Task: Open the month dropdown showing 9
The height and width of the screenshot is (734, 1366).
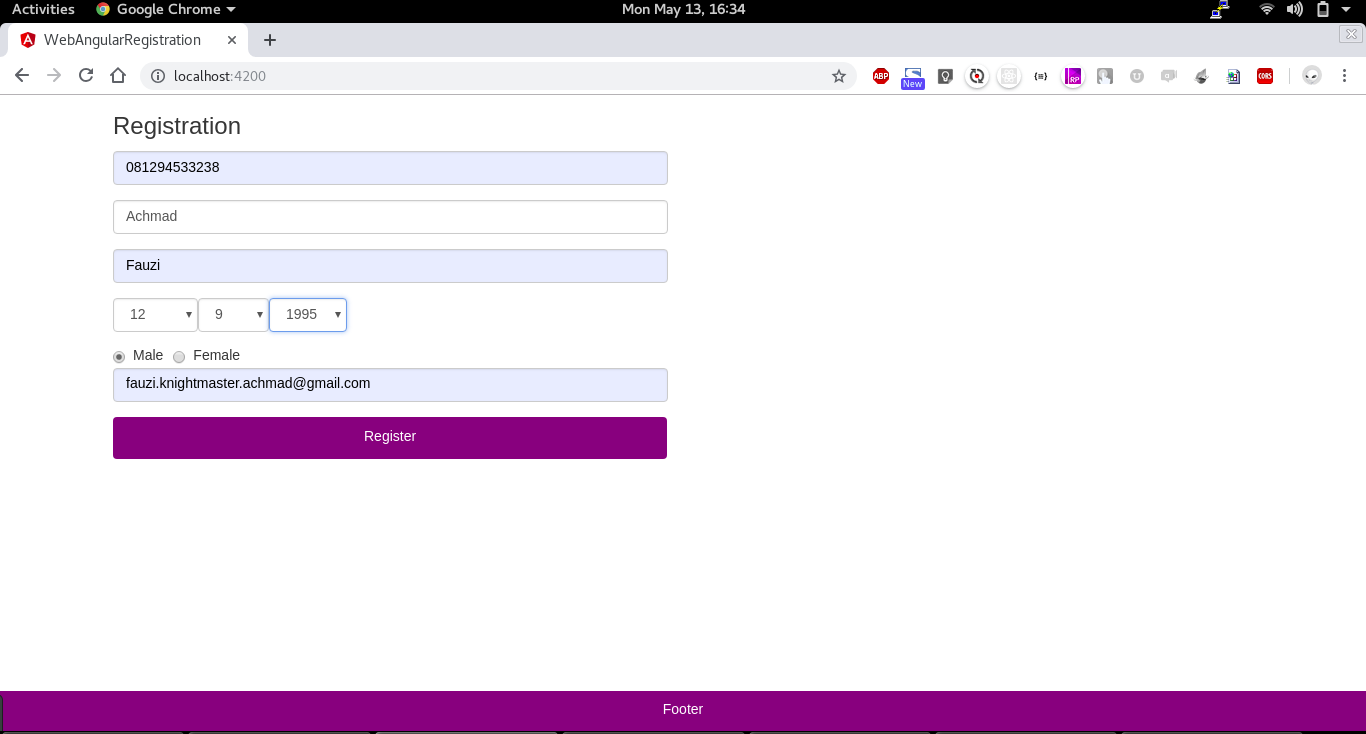Action: [x=233, y=315]
